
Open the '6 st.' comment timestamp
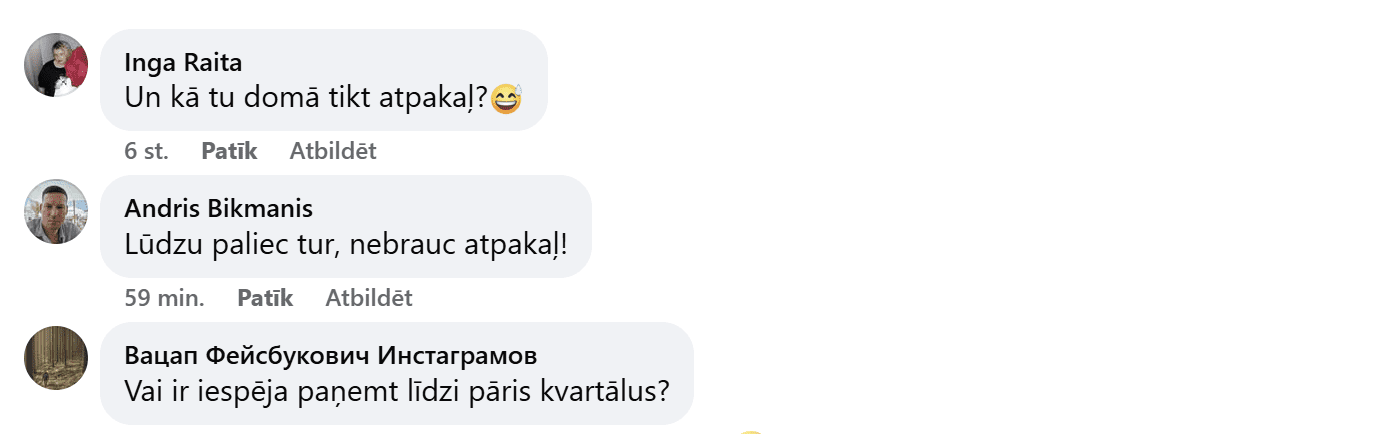tap(146, 152)
